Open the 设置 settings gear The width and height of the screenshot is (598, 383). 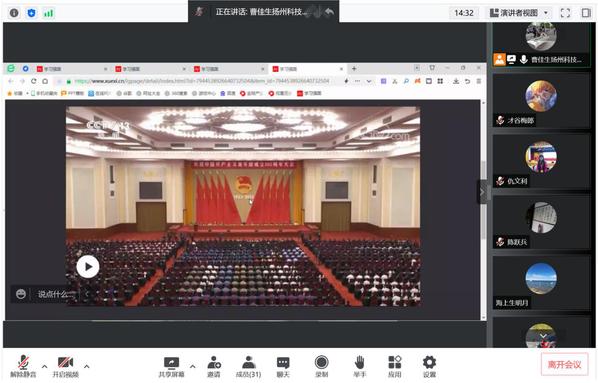coord(429,362)
